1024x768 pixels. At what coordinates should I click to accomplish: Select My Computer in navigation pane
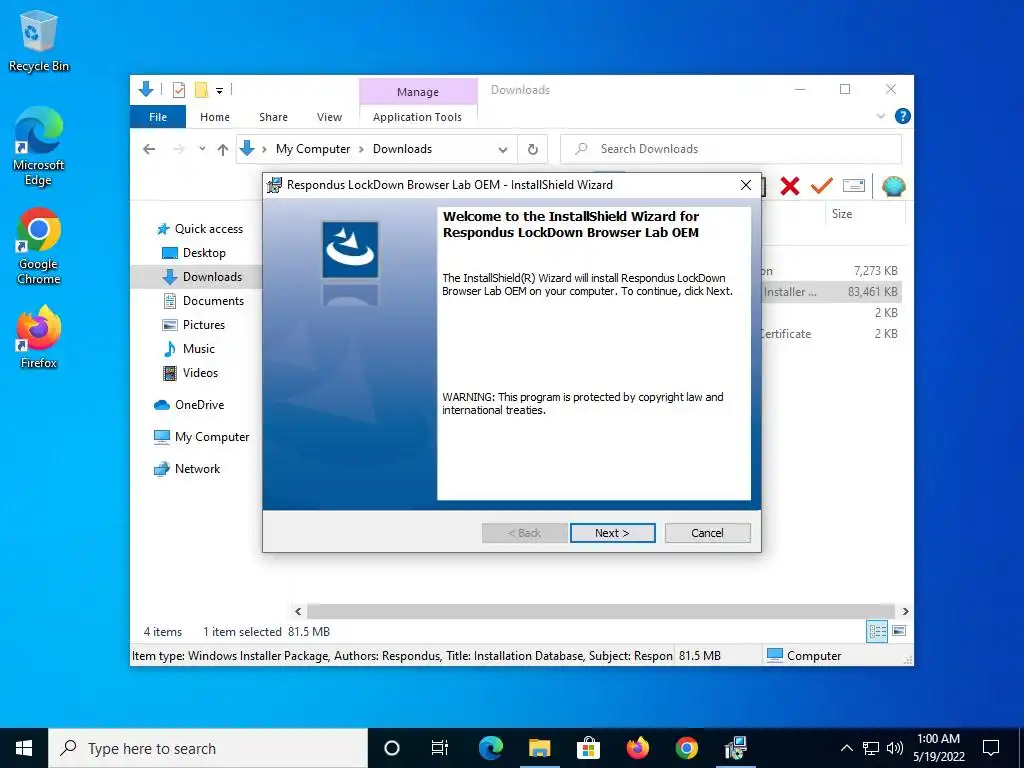[212, 437]
